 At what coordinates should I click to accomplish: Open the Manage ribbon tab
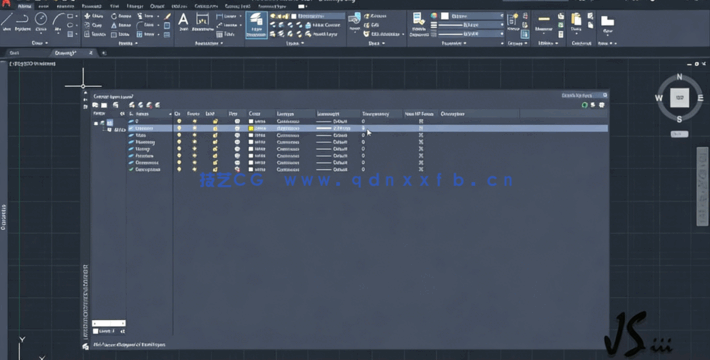134,6
